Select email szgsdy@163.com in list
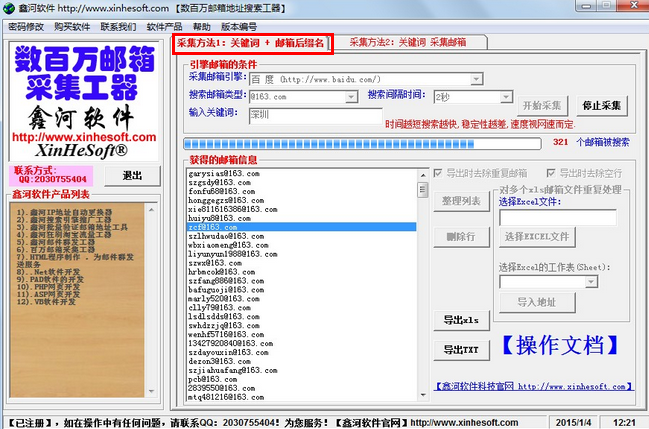The width and height of the screenshot is (649, 429). click(x=219, y=182)
